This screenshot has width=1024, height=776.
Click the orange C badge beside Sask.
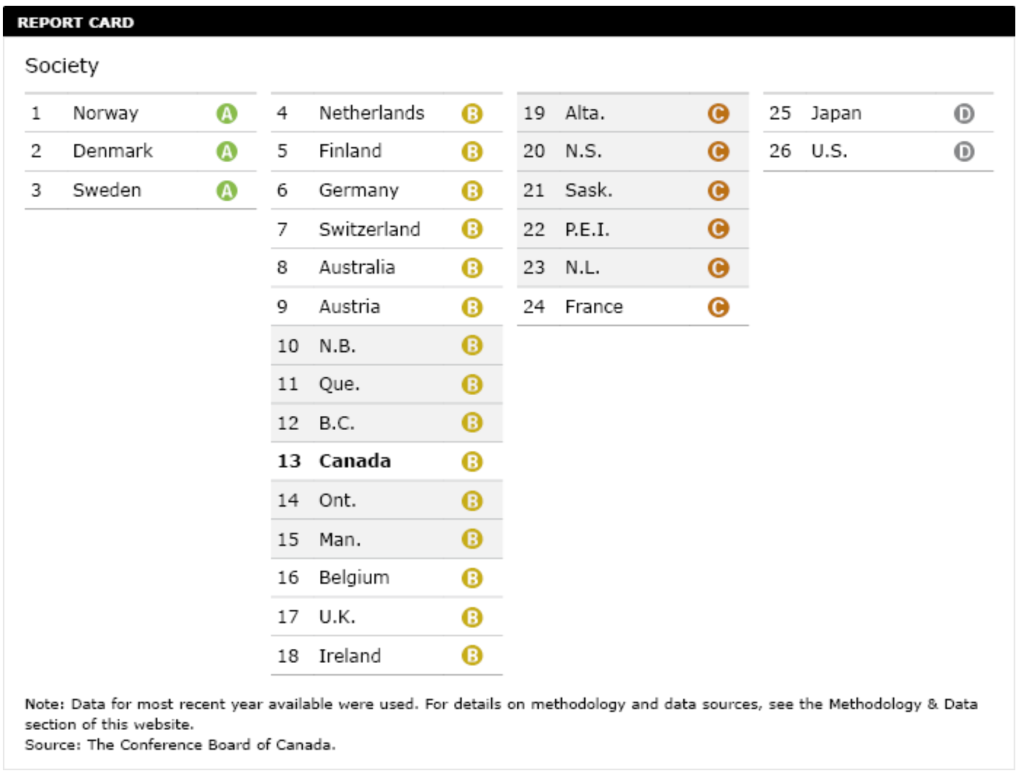[x=717, y=191]
